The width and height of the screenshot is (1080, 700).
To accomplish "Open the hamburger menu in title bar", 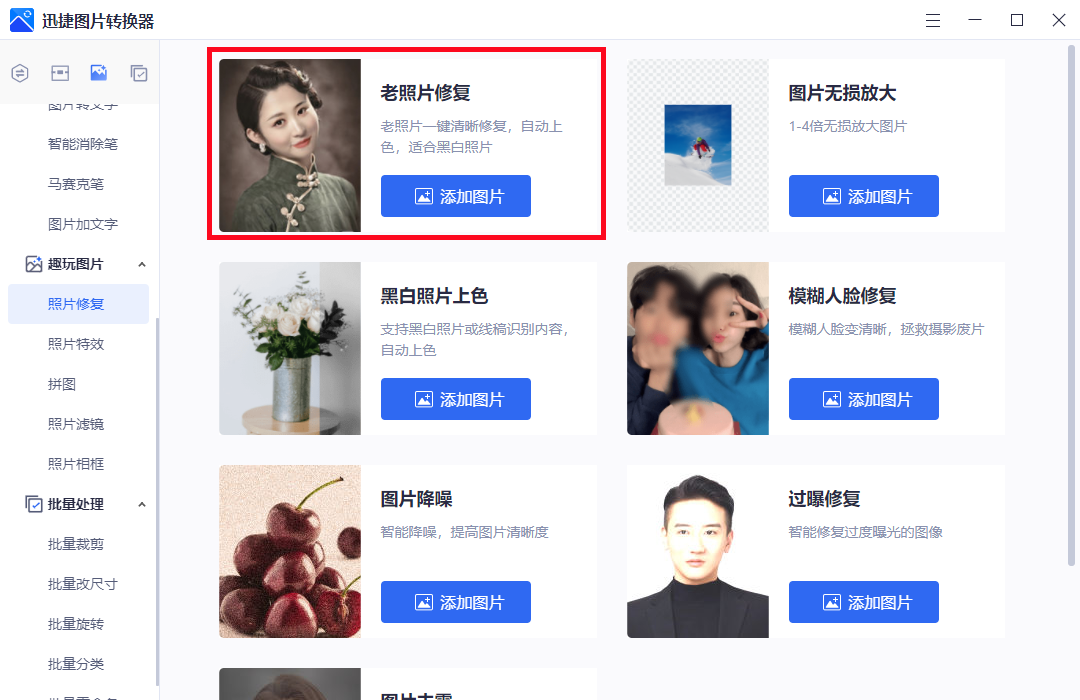I will [x=933, y=21].
